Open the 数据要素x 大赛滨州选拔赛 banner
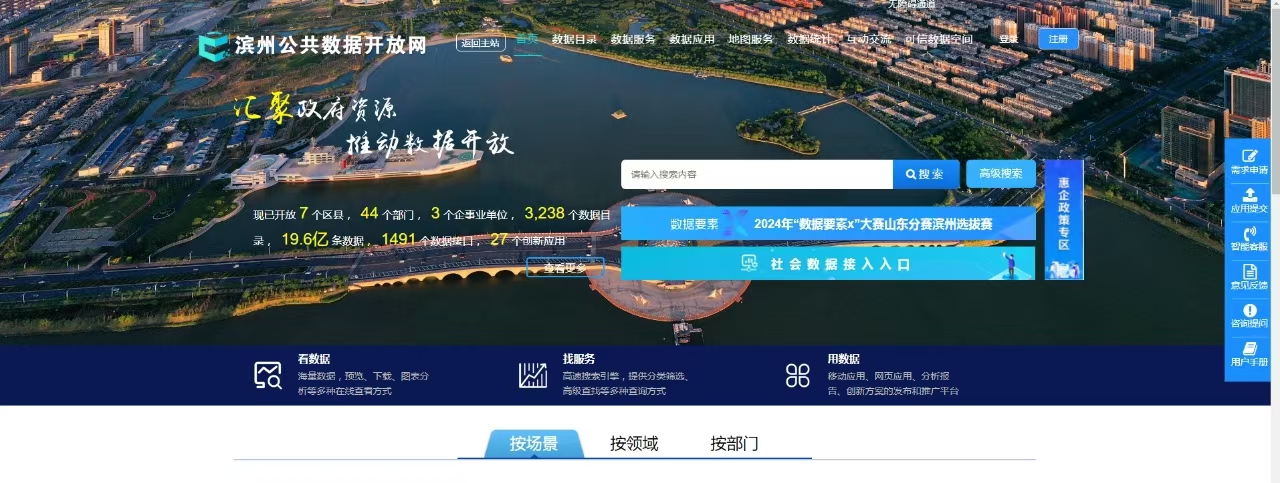Viewport: 1280px width, 483px height. pyautogui.click(x=828, y=224)
